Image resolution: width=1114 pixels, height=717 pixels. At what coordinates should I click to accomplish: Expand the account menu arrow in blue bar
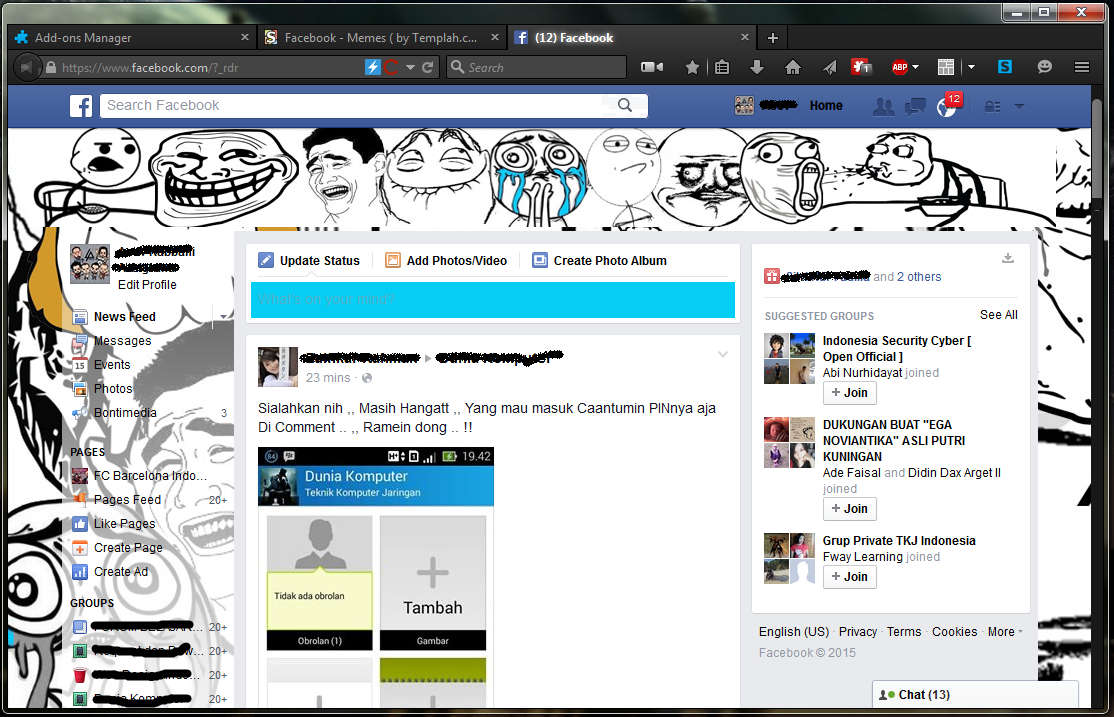pos(1020,107)
